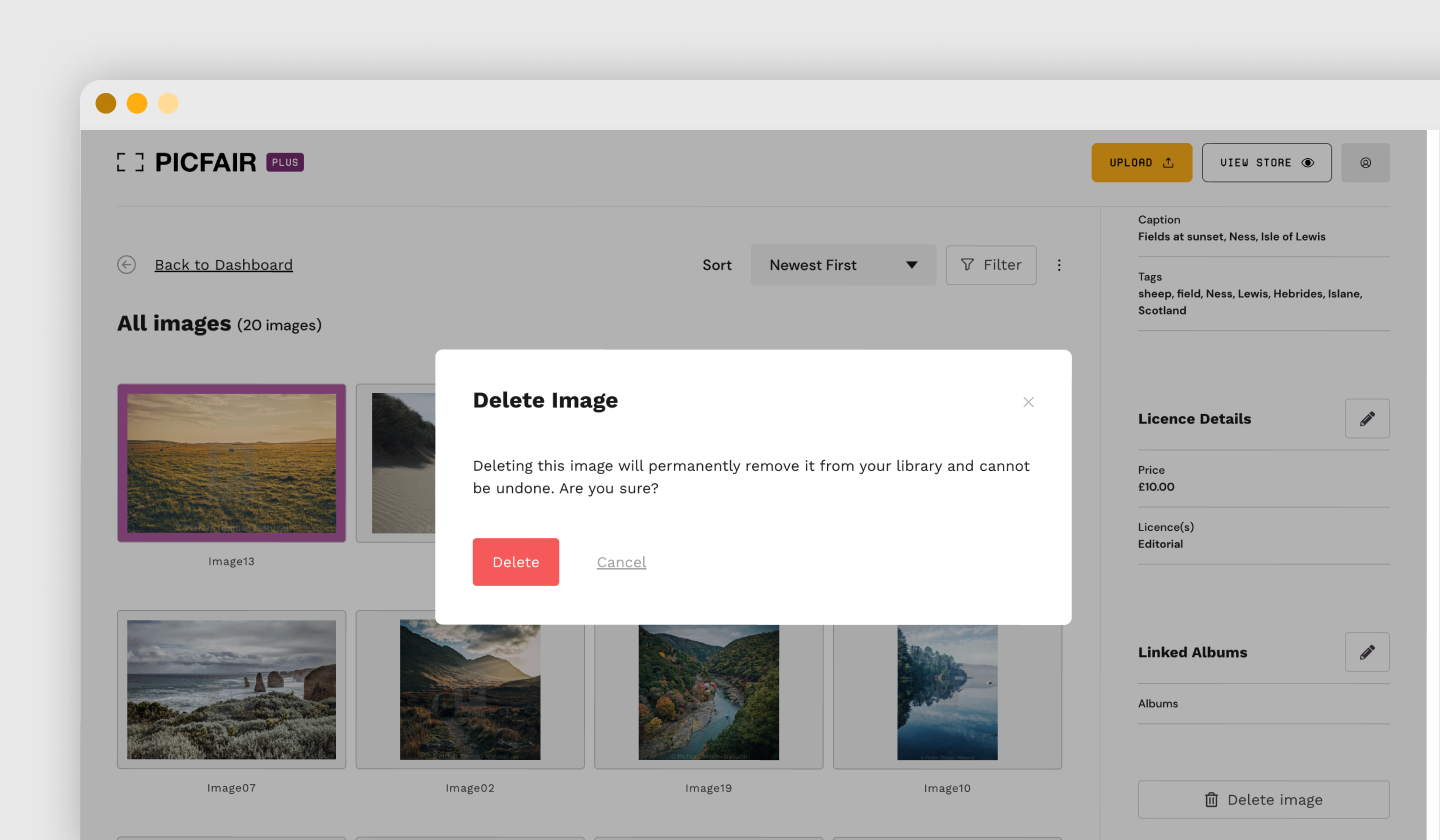Click the Sort label
Viewport: 1440px width, 840px height.
click(717, 265)
